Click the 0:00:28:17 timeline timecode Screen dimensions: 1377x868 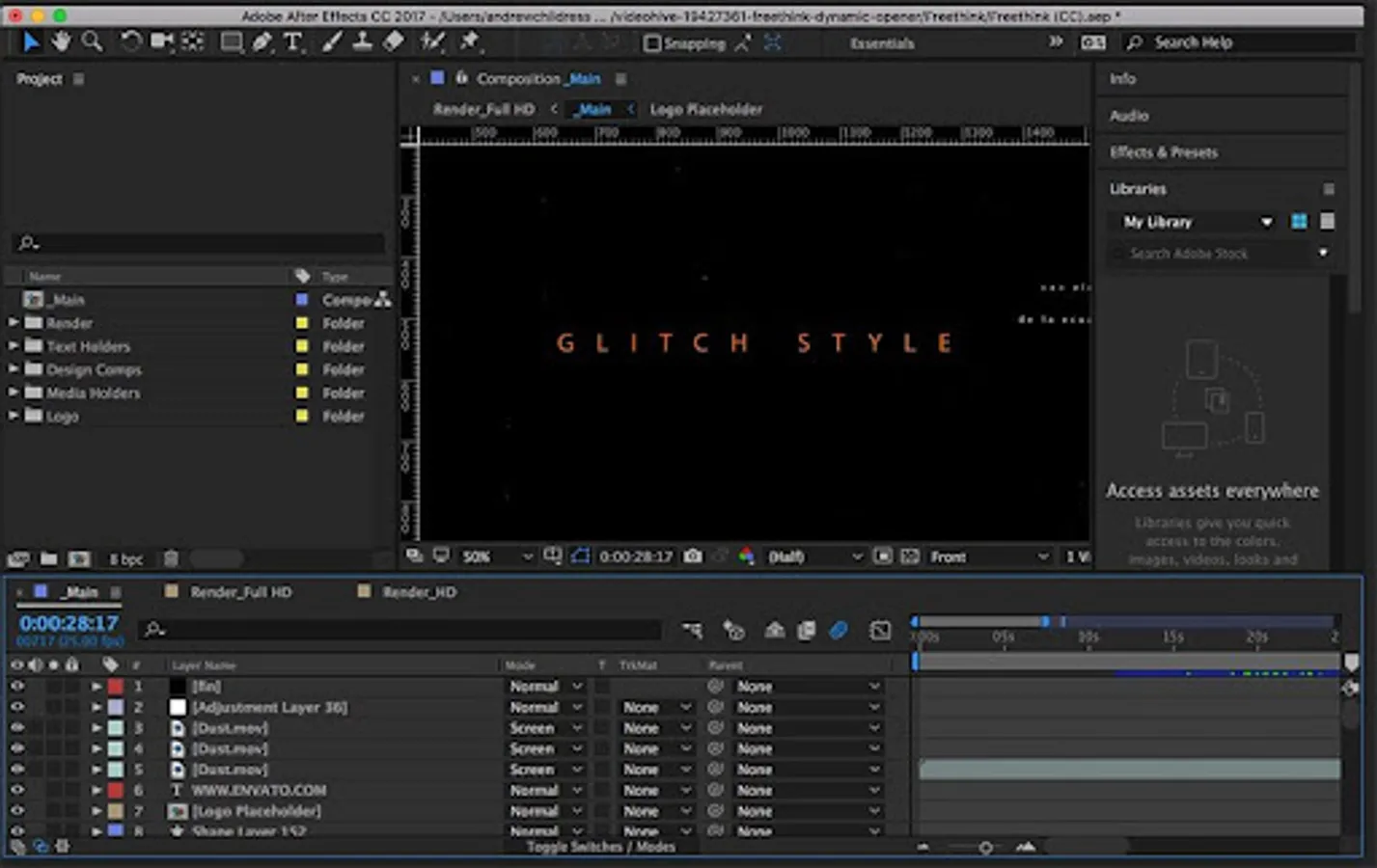point(69,623)
